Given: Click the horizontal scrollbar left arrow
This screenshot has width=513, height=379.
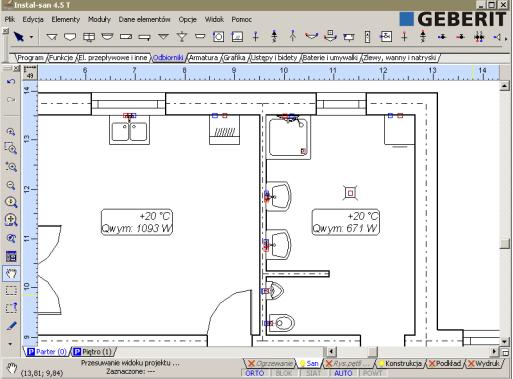Looking at the screenshot, I should (x=331, y=351).
